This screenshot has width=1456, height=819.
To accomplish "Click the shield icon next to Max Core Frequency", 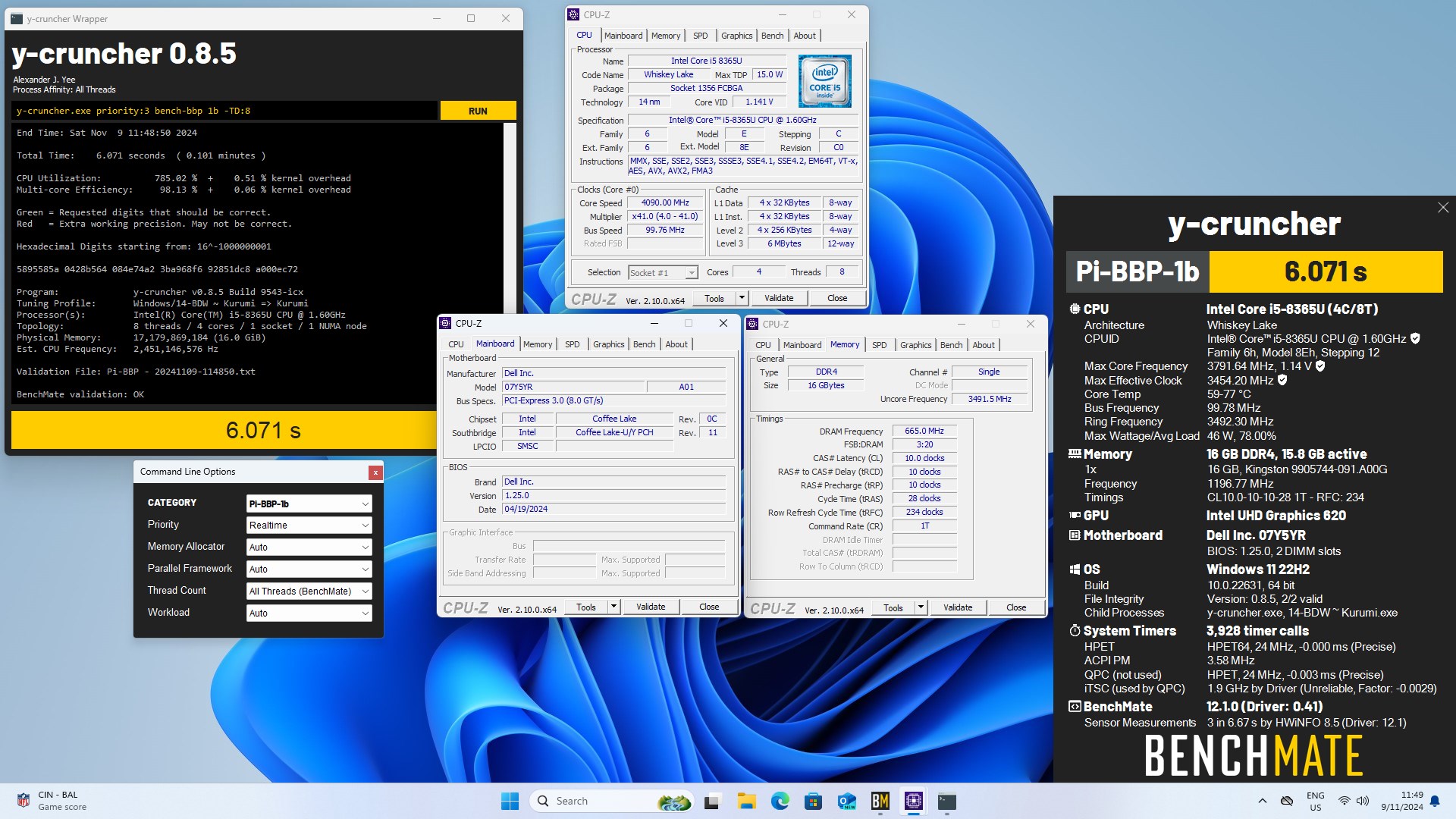I will coord(1320,366).
